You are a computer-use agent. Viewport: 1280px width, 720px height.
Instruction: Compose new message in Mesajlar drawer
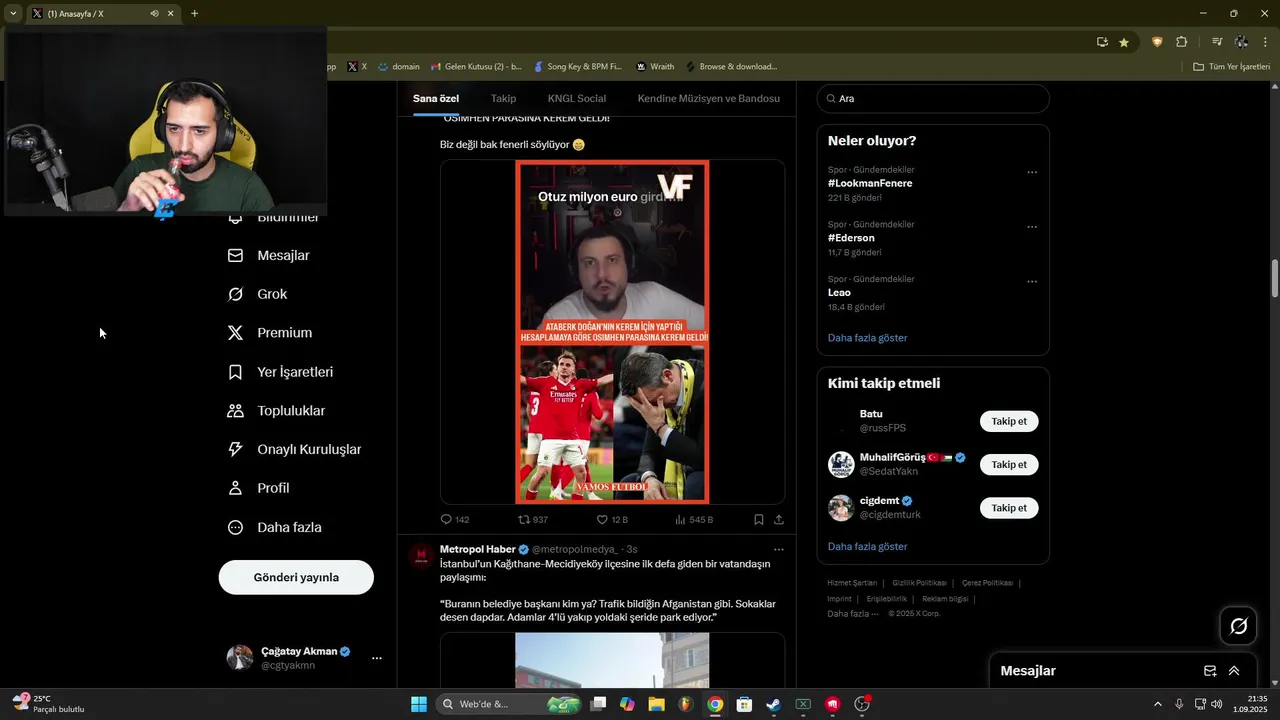[x=1210, y=671]
